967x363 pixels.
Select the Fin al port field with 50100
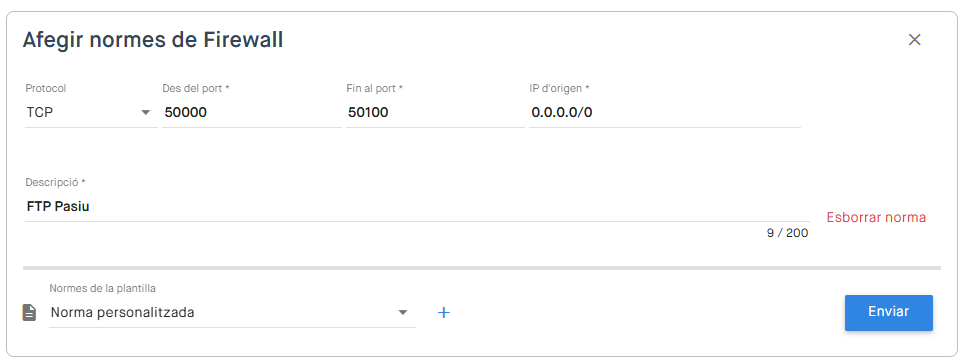pyautogui.click(x=435, y=113)
